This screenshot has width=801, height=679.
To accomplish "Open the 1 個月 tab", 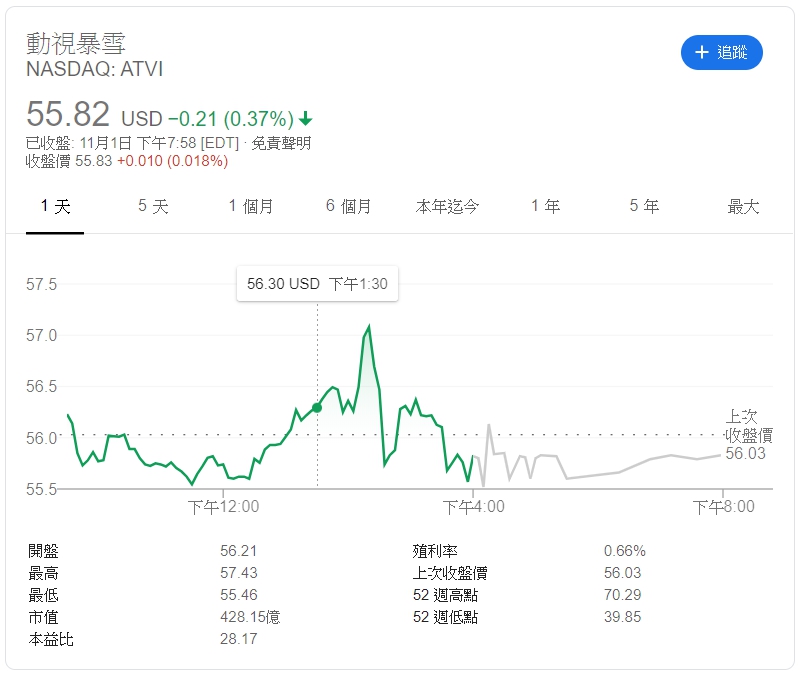I will pyautogui.click(x=251, y=206).
